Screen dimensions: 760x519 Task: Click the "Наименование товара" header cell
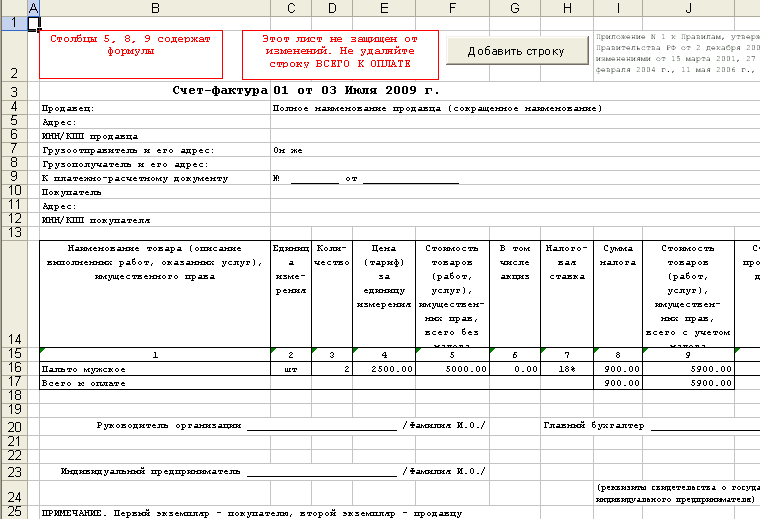coord(155,294)
